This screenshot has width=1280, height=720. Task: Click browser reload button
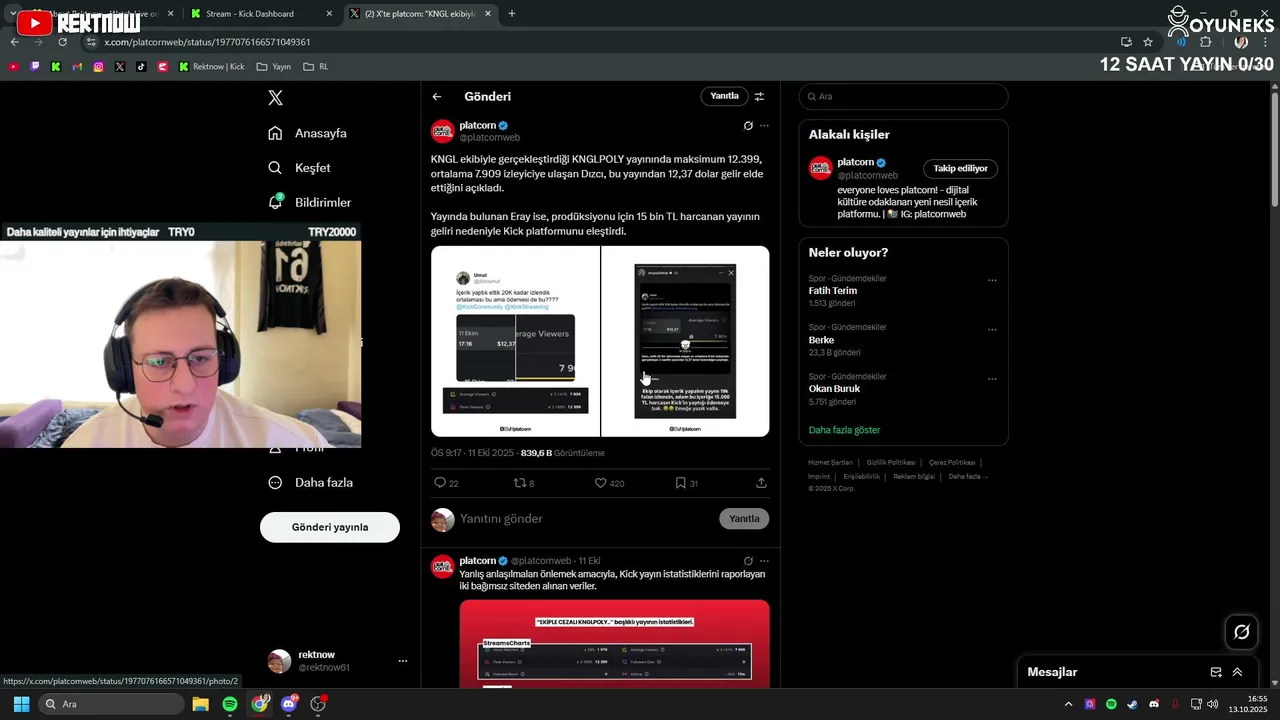[62, 42]
